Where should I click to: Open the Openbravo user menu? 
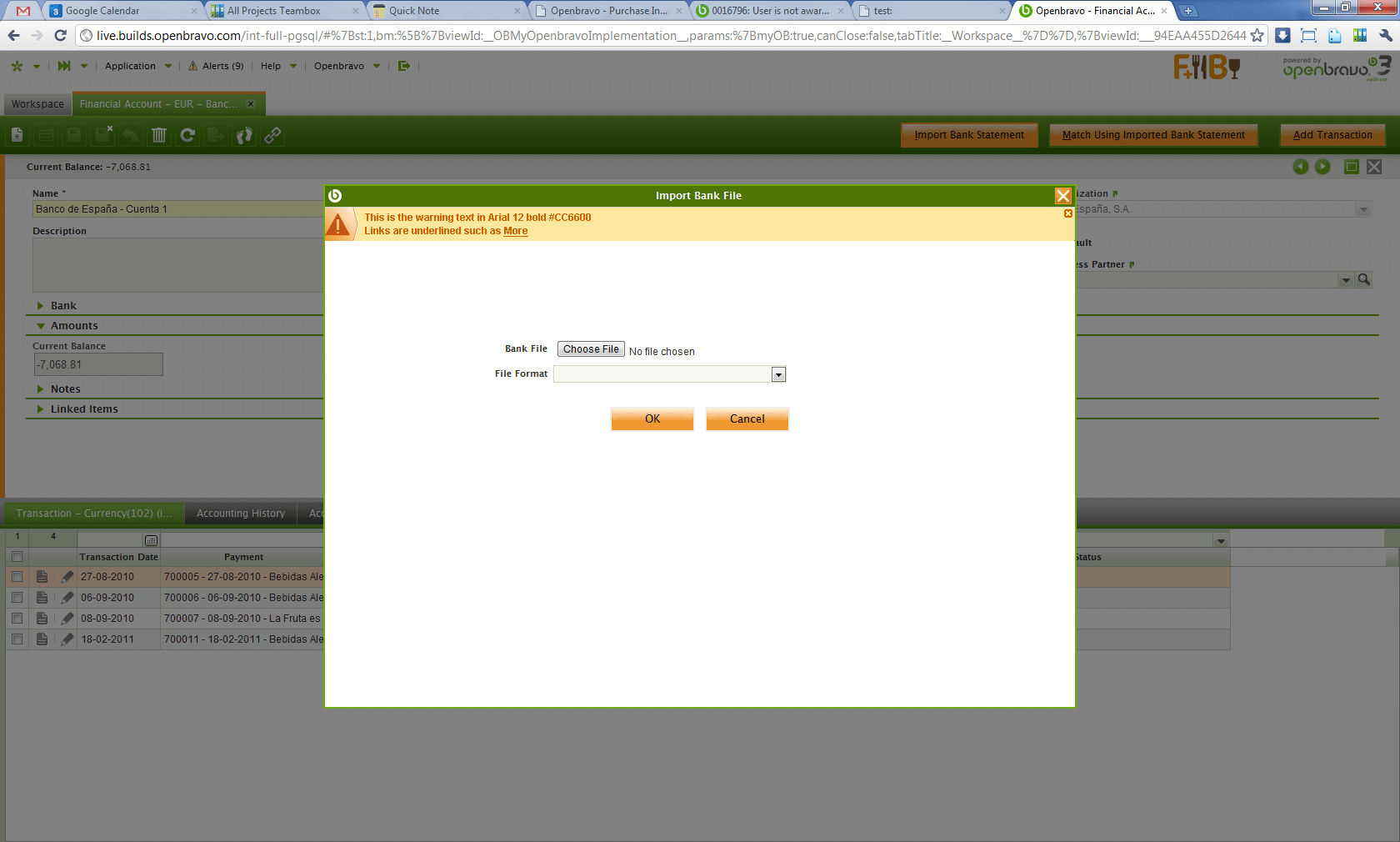coord(347,66)
